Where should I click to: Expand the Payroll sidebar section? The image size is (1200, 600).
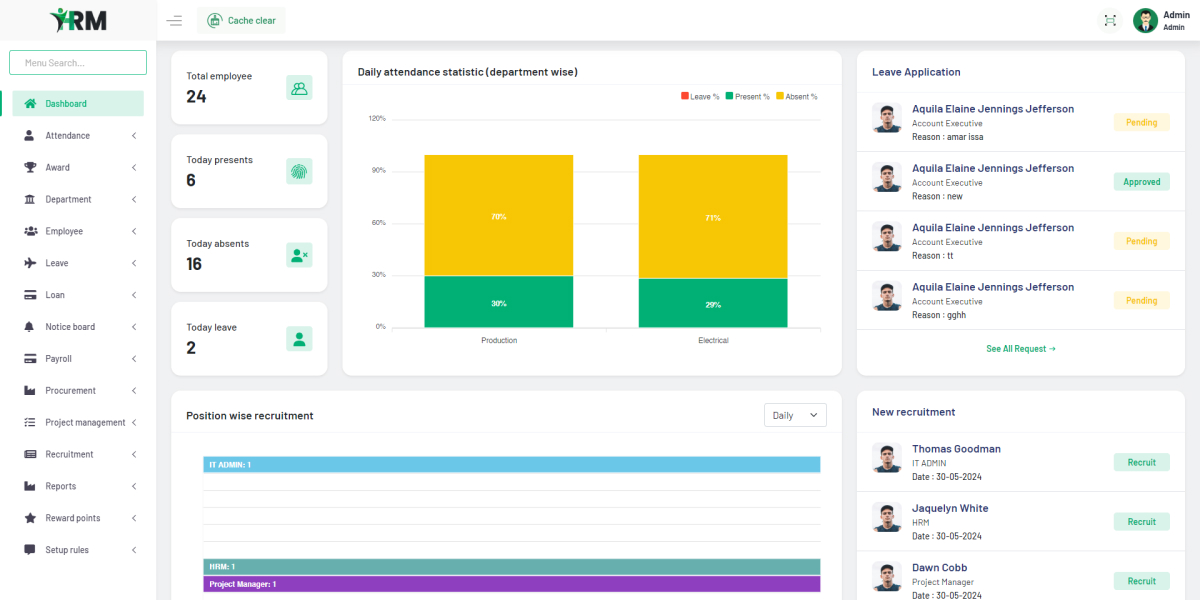[x=60, y=358]
